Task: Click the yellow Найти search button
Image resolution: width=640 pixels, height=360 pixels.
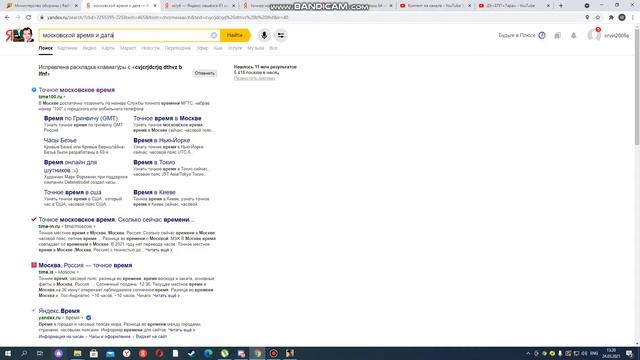Action: coord(235,36)
